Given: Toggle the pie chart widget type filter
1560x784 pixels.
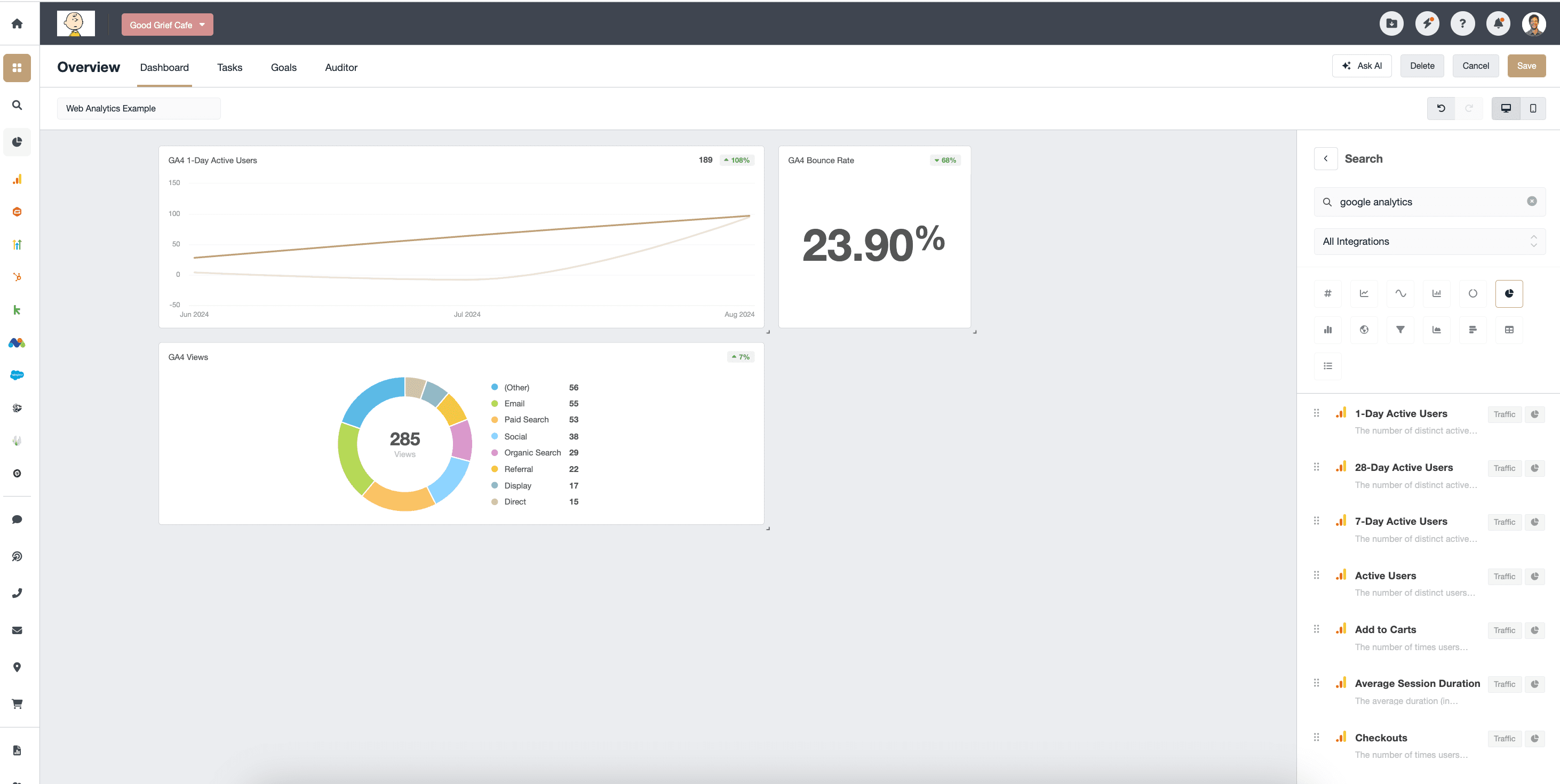Looking at the screenshot, I should [1509, 294].
